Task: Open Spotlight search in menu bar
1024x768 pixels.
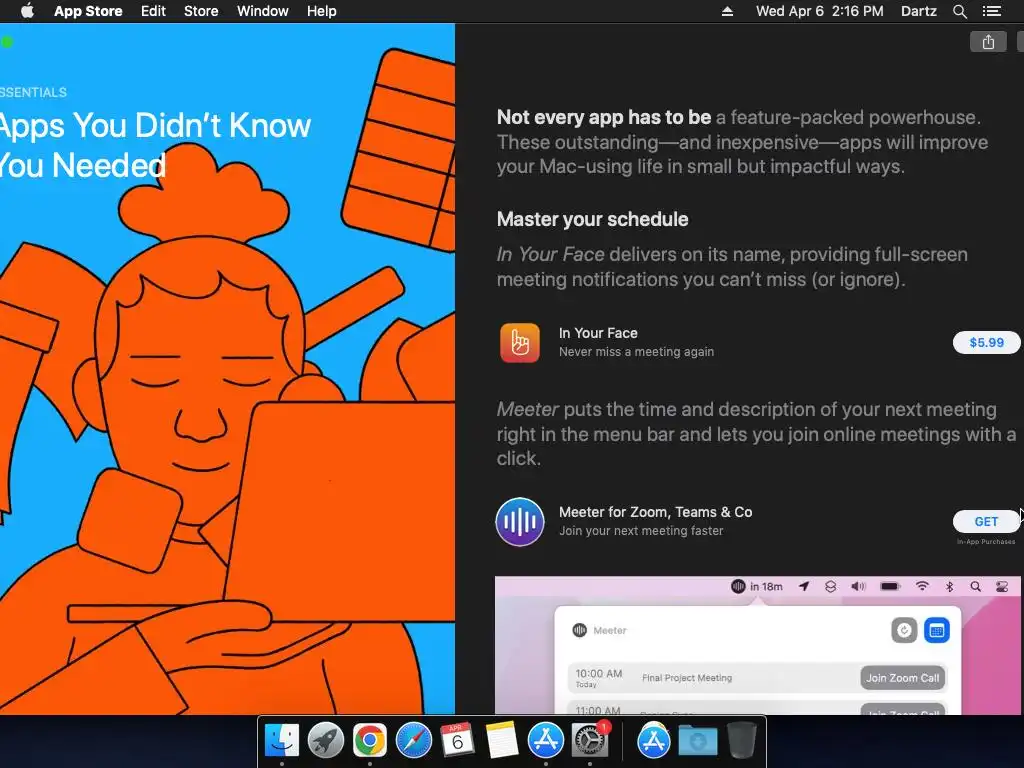Action: [959, 11]
